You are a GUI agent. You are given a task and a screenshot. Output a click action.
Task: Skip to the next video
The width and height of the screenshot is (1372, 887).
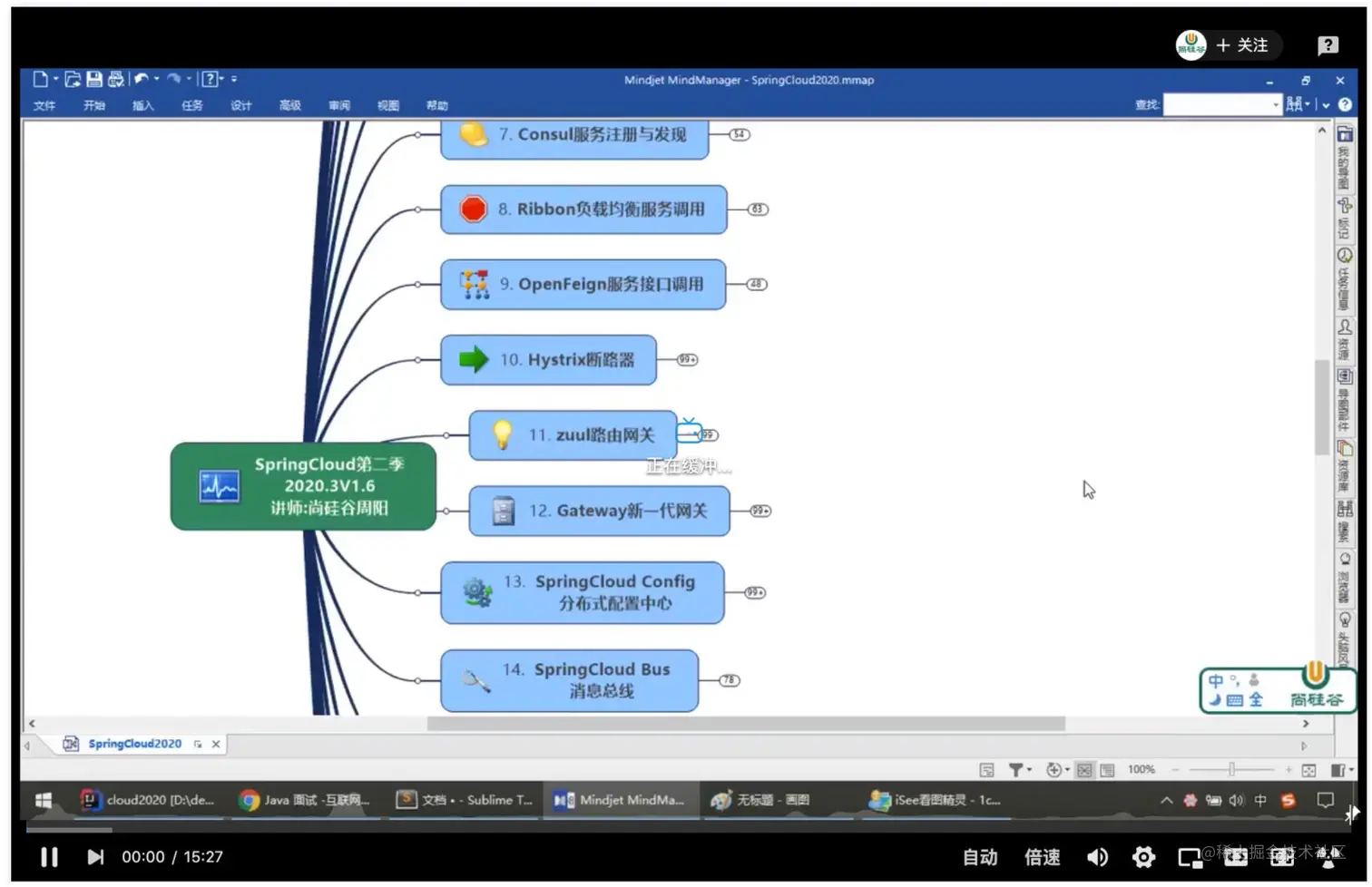[95, 856]
